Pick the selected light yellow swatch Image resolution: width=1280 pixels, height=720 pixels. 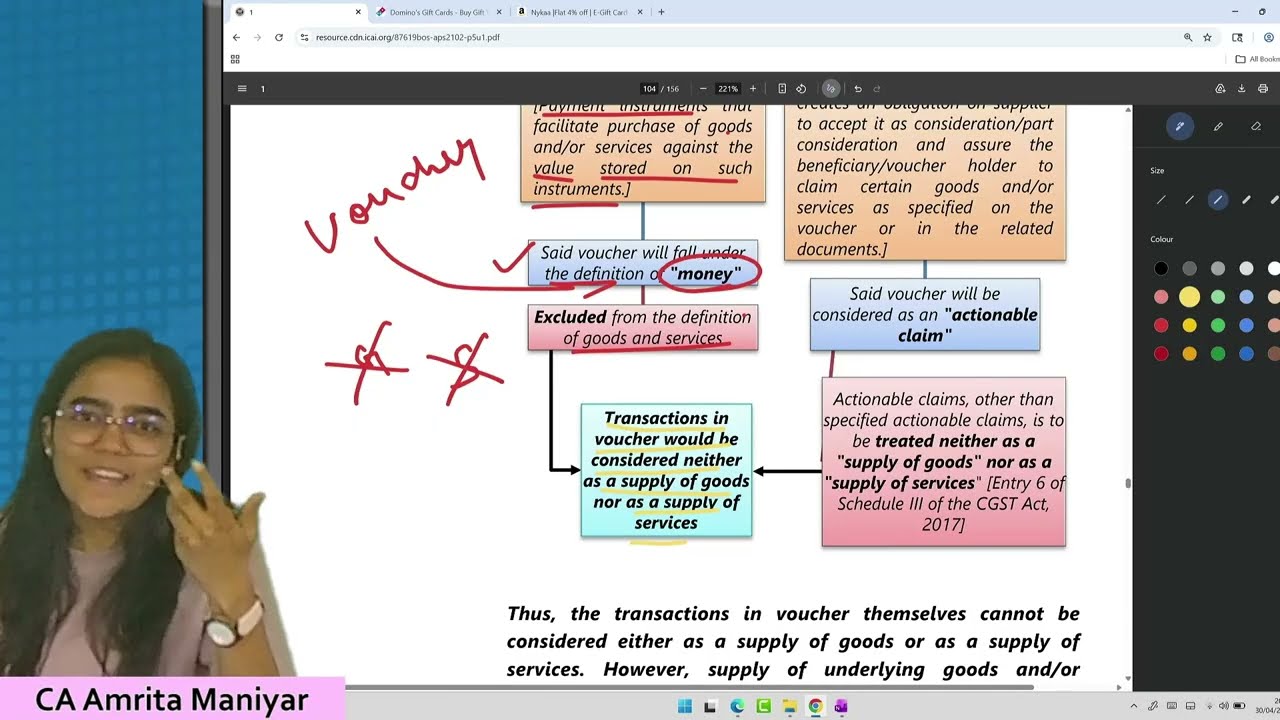point(1189,297)
